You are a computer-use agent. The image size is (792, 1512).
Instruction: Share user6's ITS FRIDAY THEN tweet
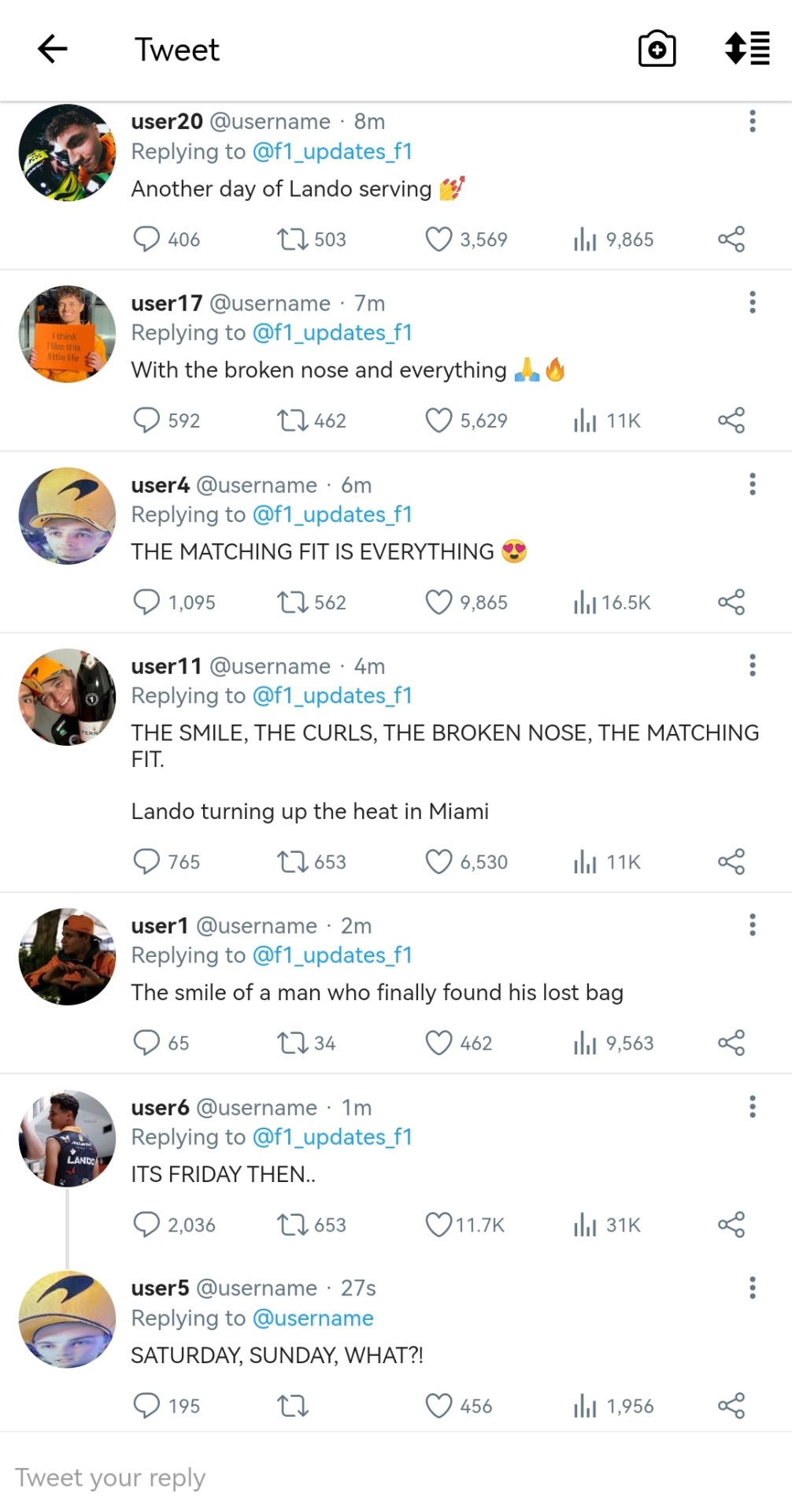tap(731, 1225)
